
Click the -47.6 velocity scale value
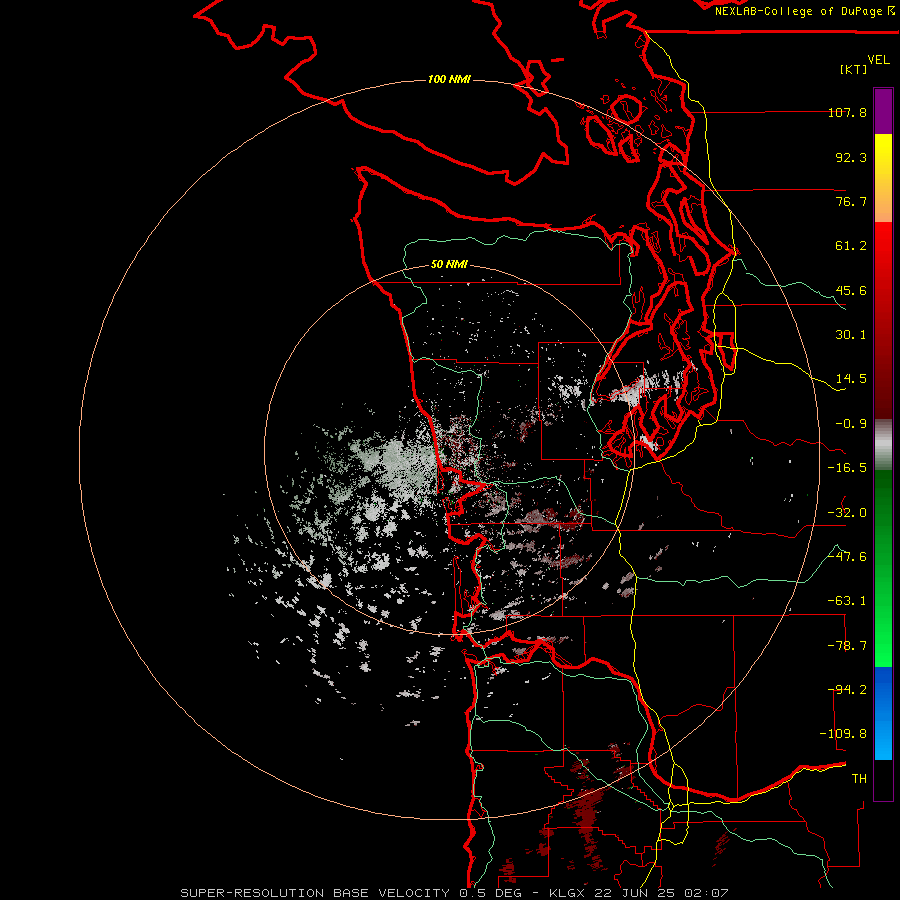pyautogui.click(x=847, y=557)
